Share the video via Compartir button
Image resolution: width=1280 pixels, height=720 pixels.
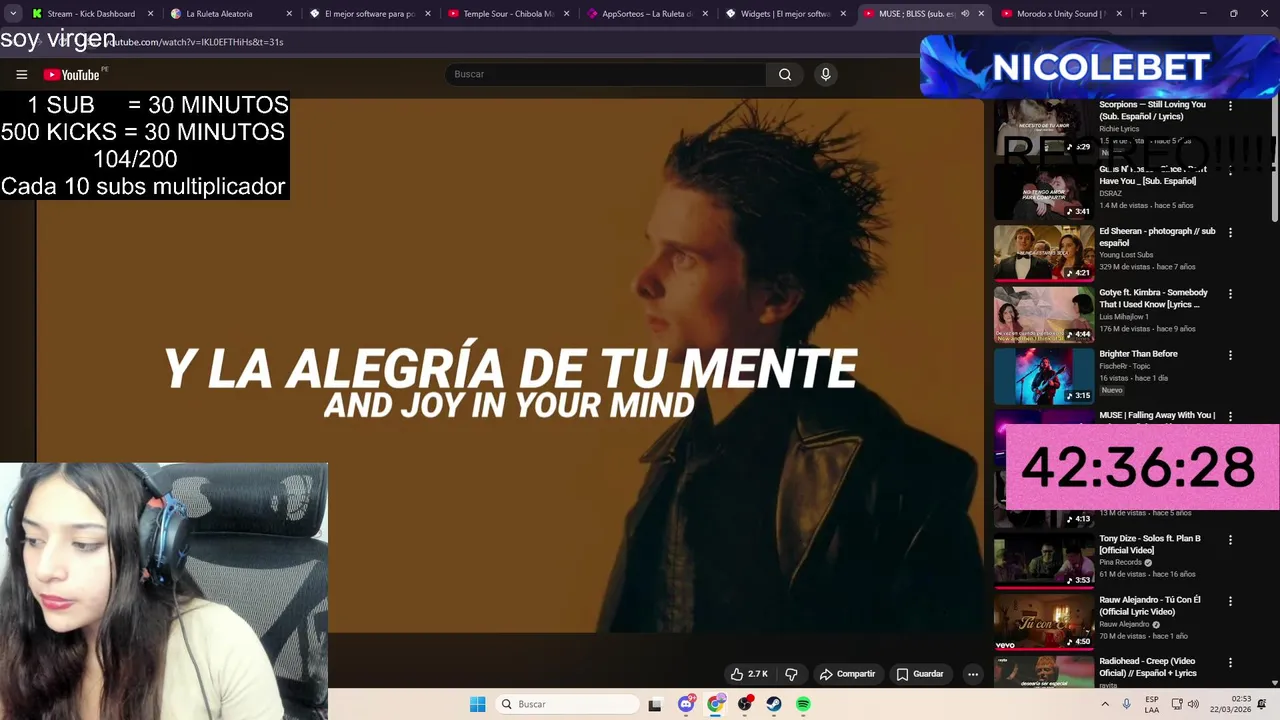847,674
